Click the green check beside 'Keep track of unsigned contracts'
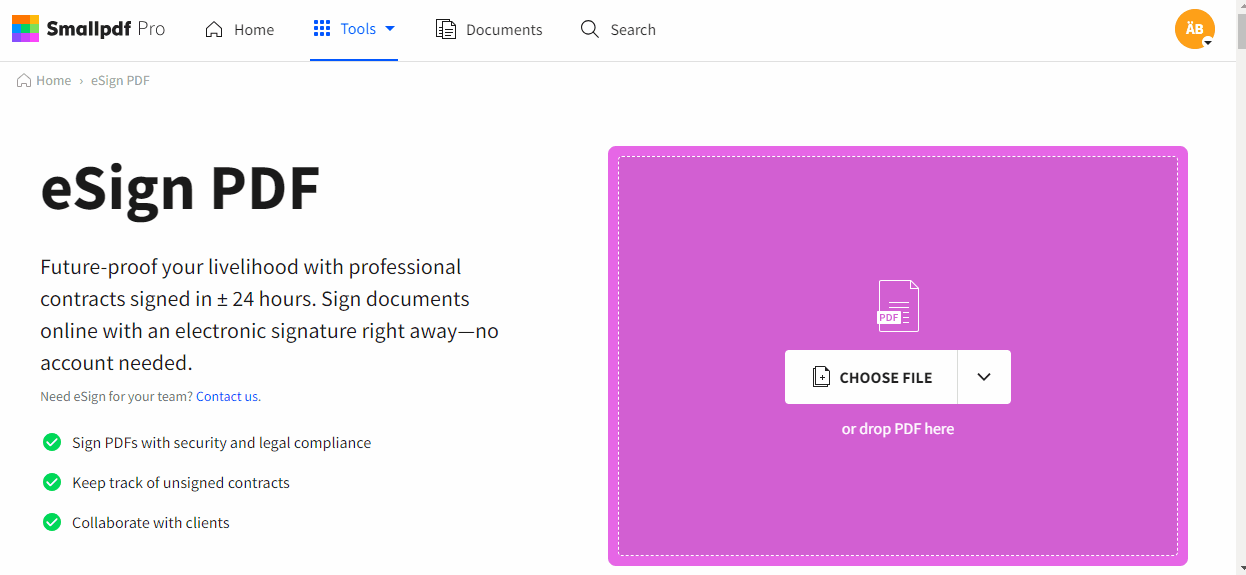The image size is (1246, 575). click(52, 482)
